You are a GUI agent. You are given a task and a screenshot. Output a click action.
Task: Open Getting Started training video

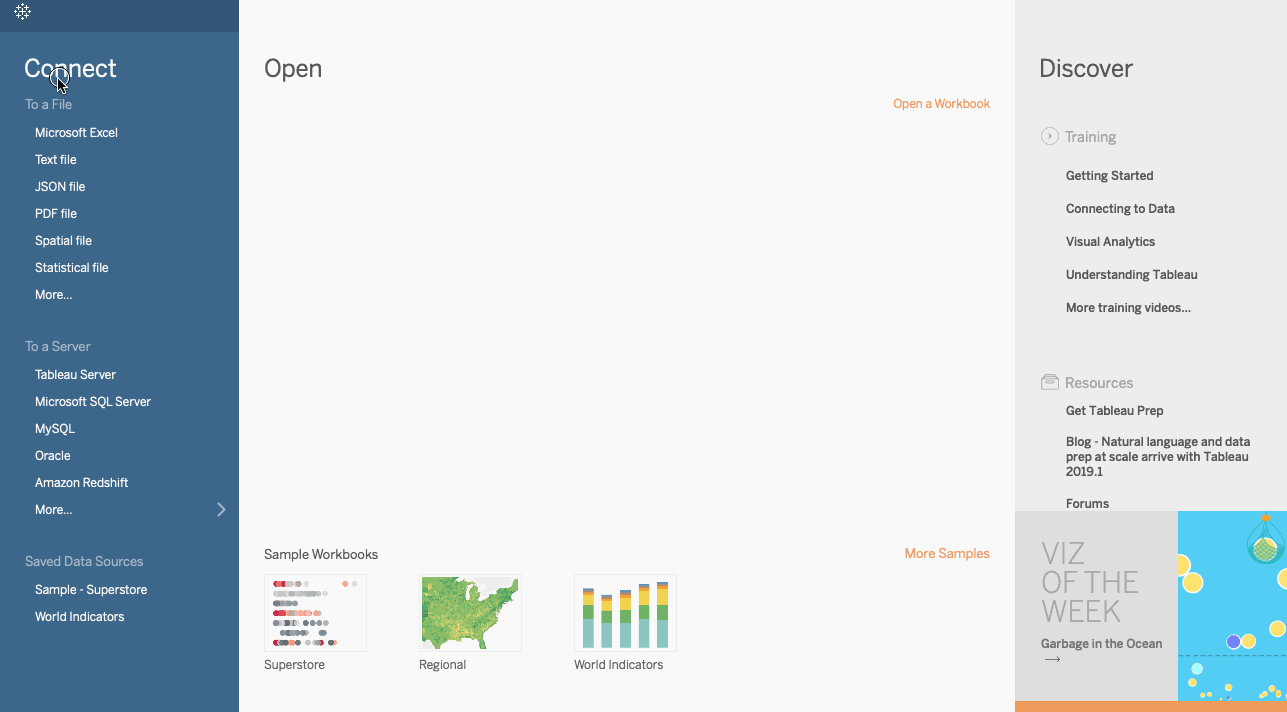[1109, 175]
